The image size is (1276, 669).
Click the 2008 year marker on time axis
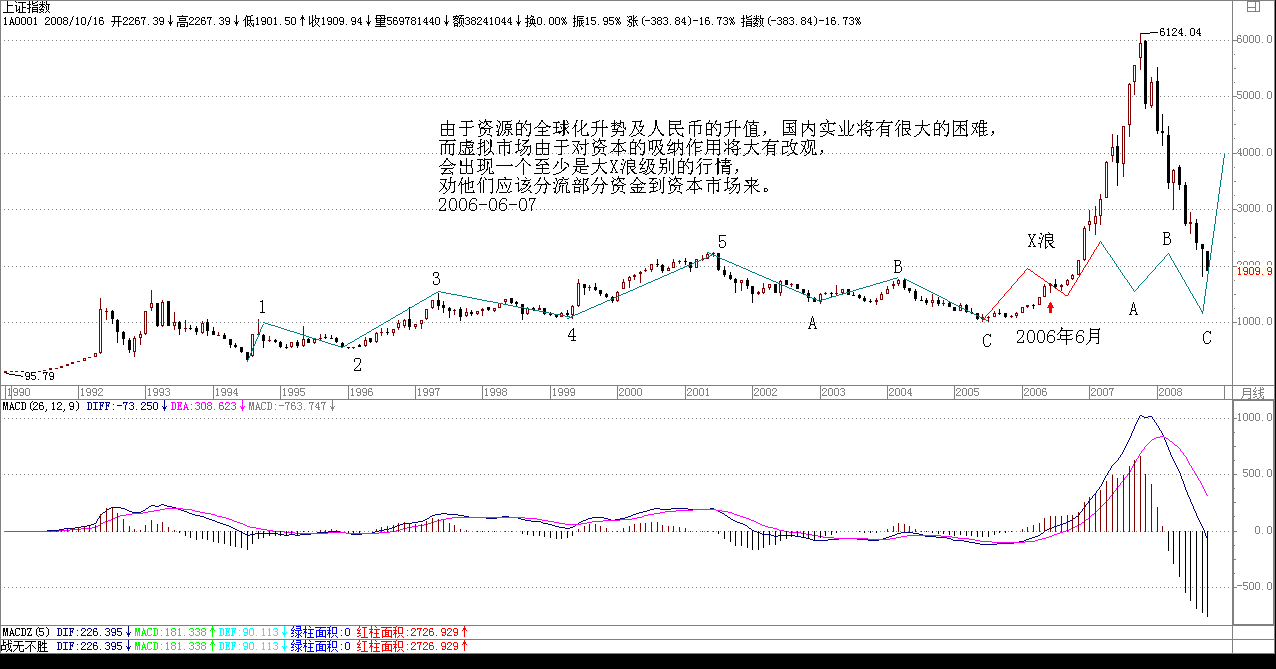(1170, 392)
